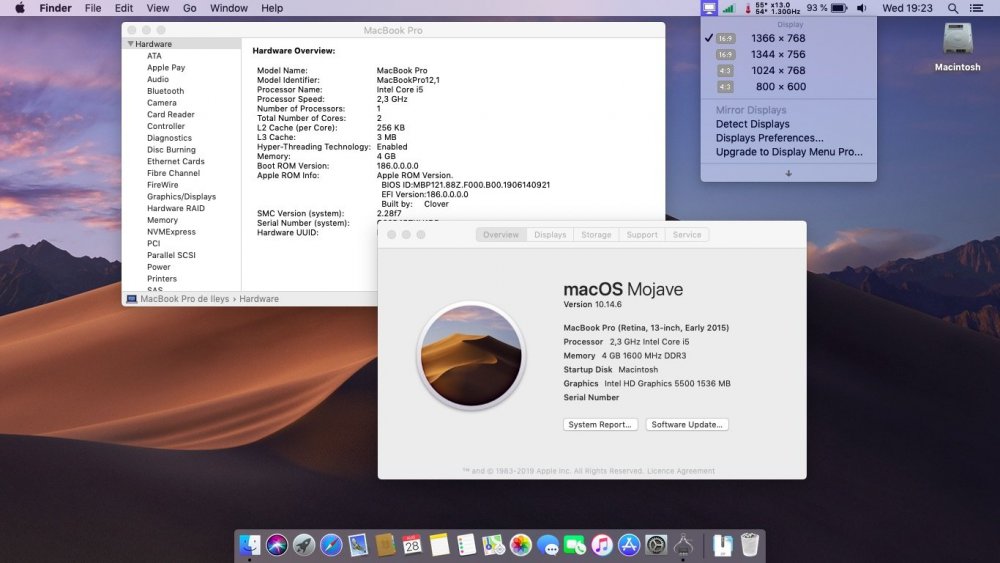Open Spotlight search magnifier
This screenshot has height=563, width=1000.
953,8
